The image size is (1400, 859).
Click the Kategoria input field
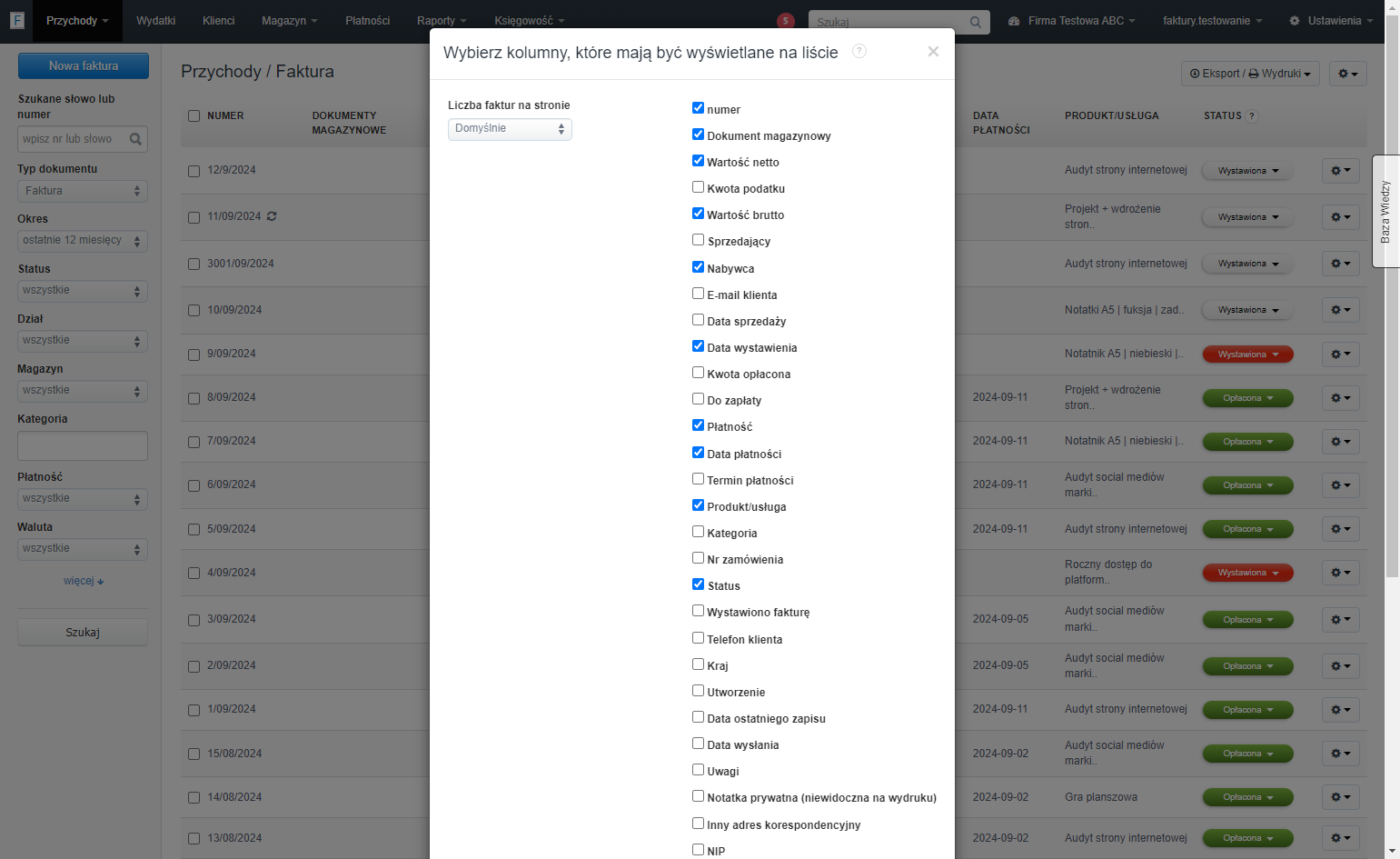[x=83, y=446]
